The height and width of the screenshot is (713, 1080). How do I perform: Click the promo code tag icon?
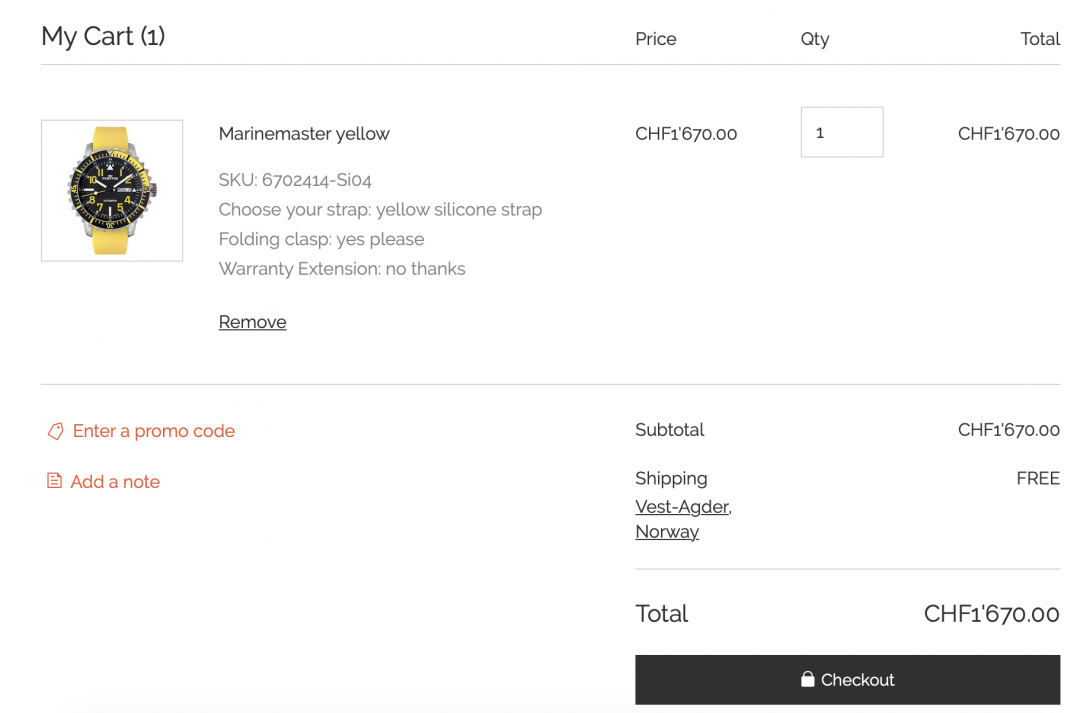tap(56, 431)
